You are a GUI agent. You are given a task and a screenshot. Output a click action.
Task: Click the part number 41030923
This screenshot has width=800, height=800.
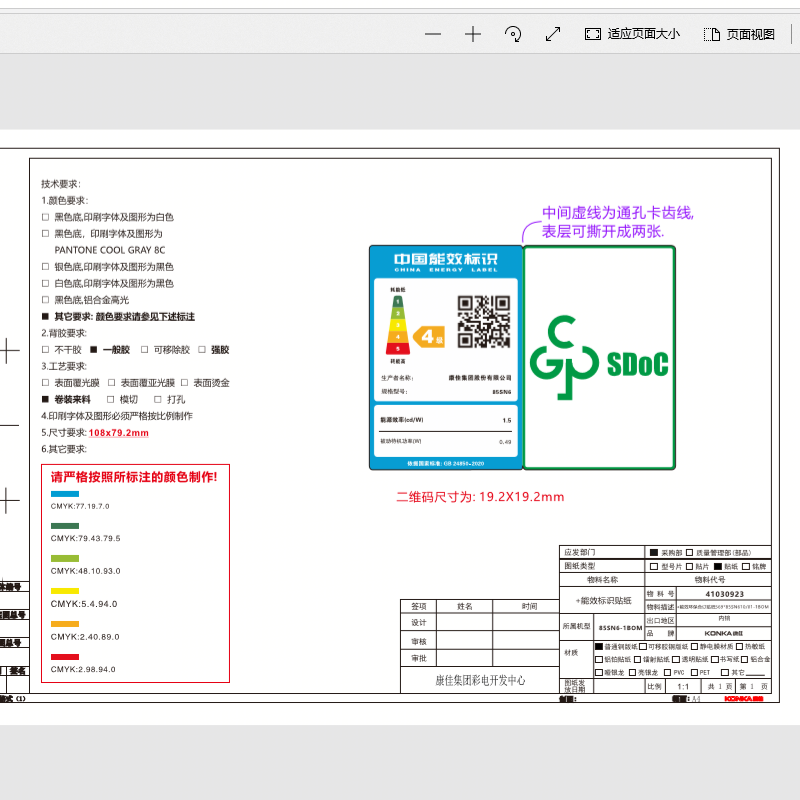click(724, 594)
